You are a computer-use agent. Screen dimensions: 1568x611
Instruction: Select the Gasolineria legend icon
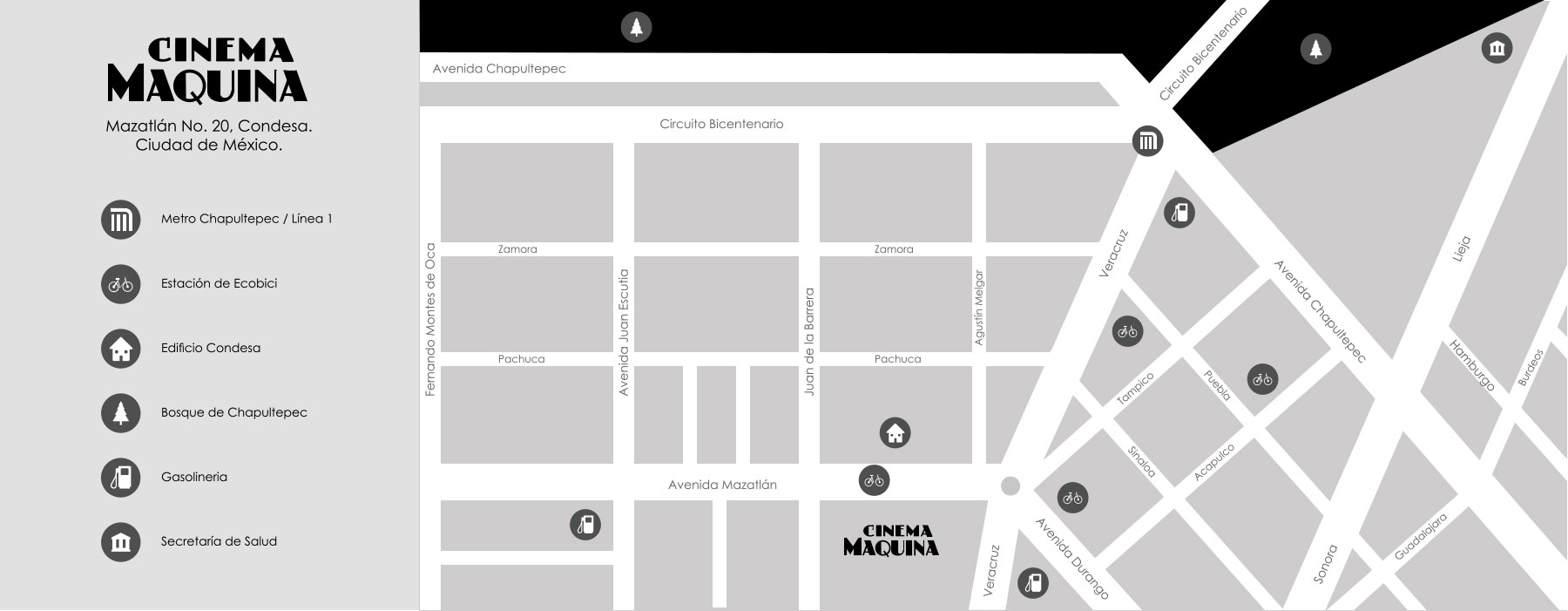pyautogui.click(x=120, y=477)
